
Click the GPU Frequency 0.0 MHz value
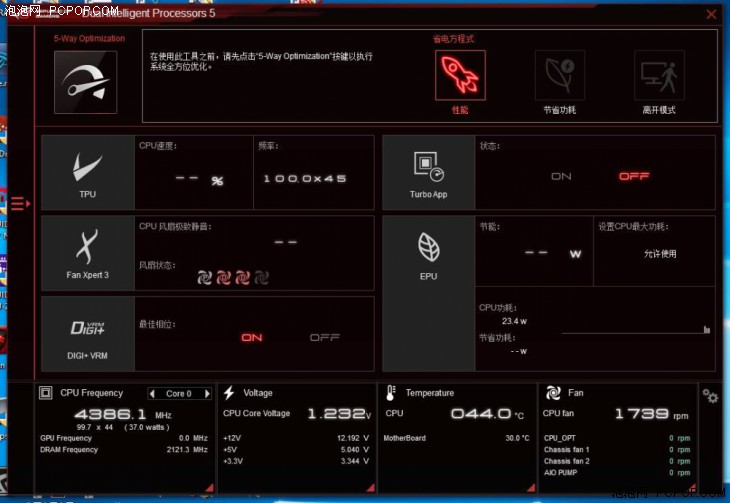193,438
